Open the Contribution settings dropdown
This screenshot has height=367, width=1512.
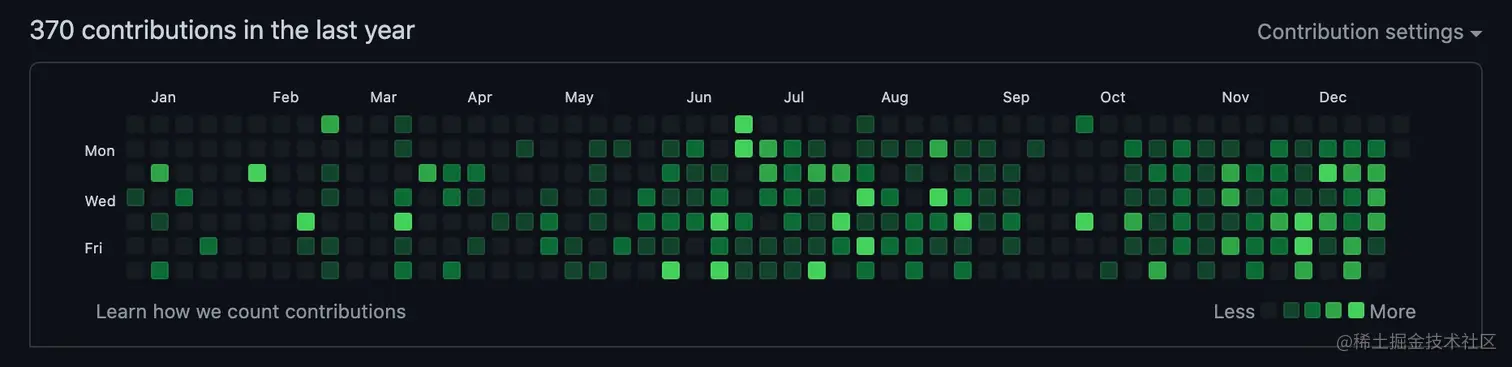click(1369, 32)
